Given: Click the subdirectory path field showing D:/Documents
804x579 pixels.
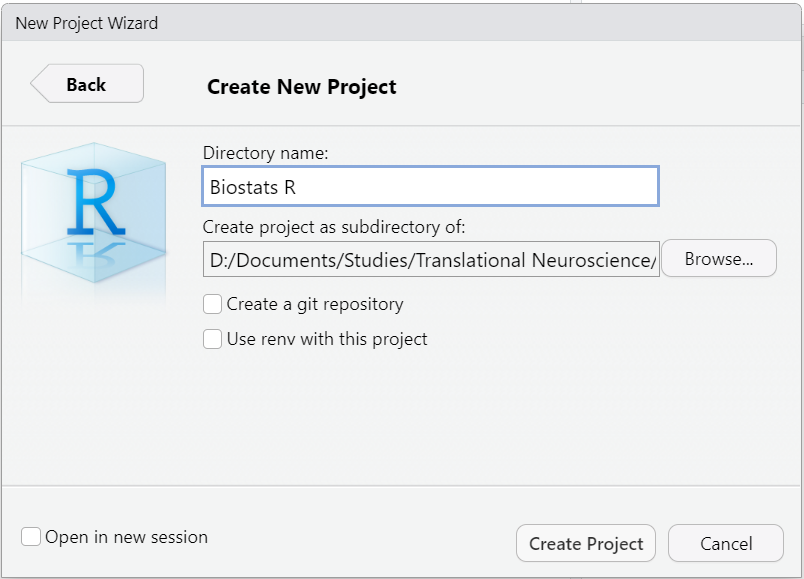Looking at the screenshot, I should click(431, 260).
